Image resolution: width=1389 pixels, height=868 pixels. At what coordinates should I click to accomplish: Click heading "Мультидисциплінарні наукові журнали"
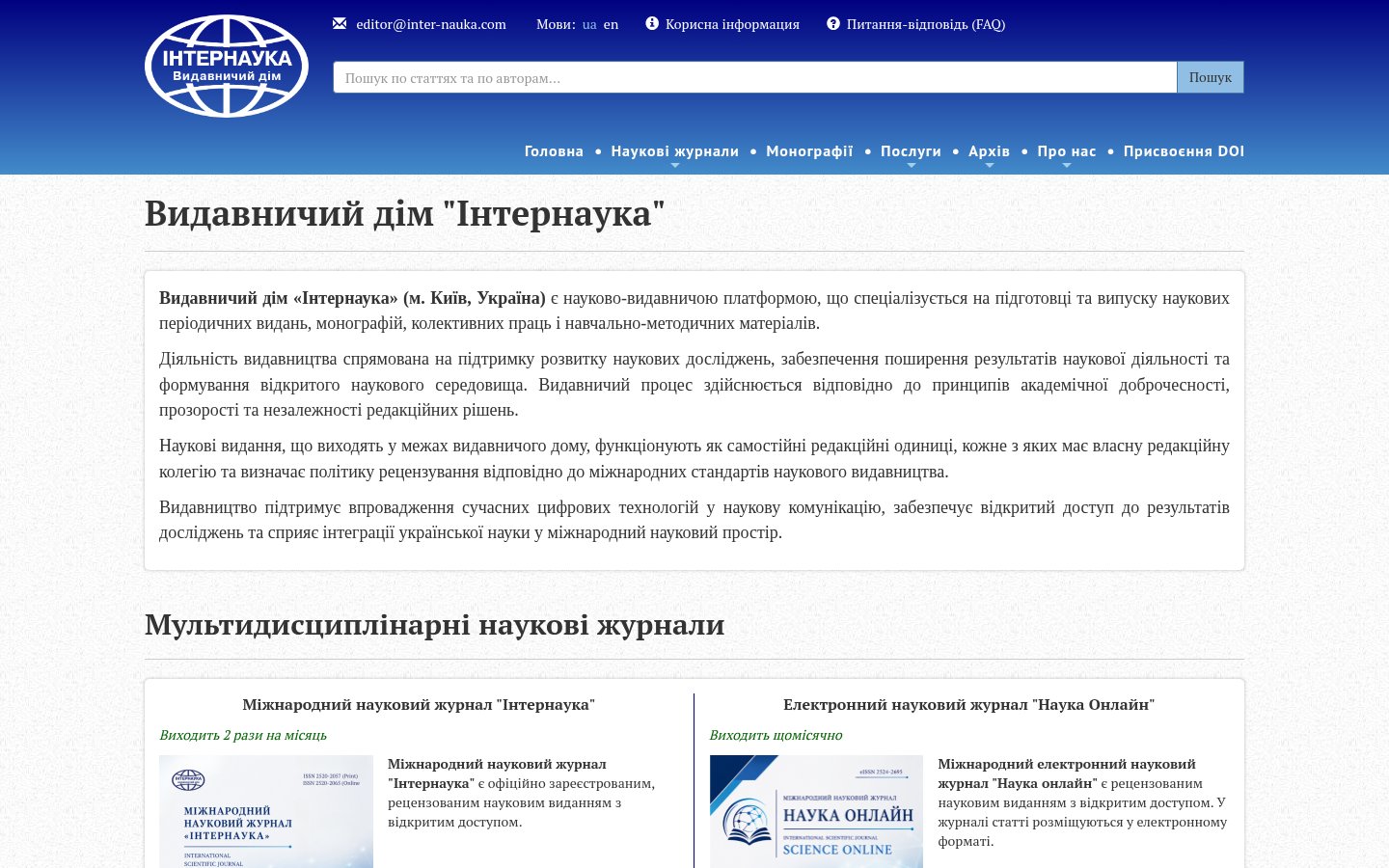[x=434, y=625]
